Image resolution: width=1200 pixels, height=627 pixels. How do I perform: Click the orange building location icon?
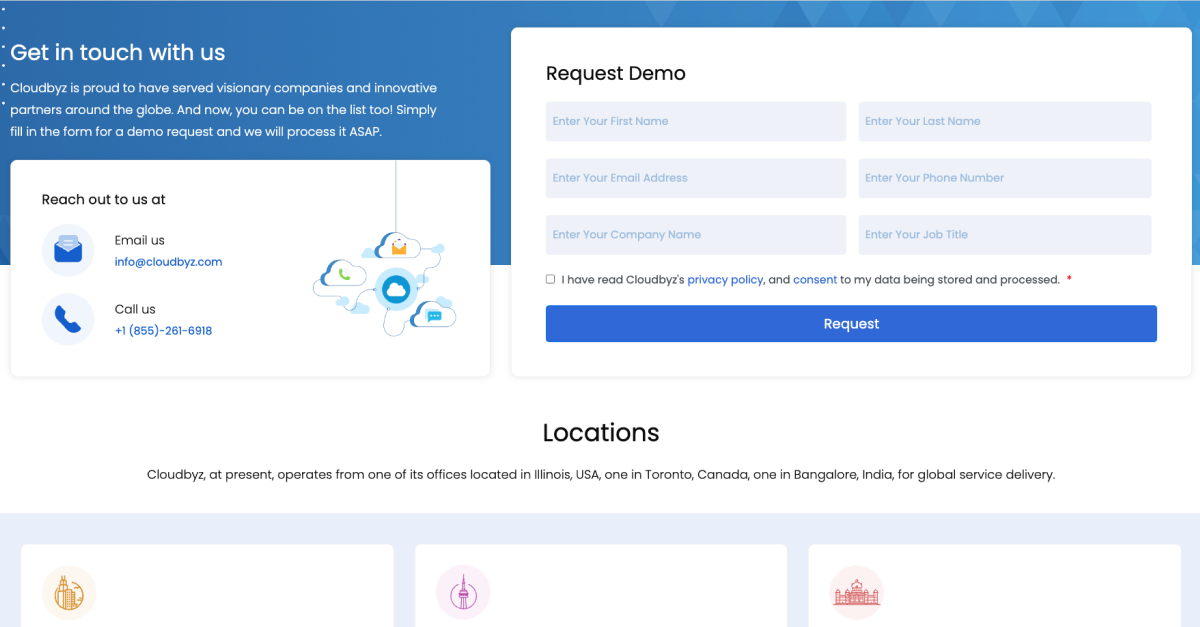[69, 592]
